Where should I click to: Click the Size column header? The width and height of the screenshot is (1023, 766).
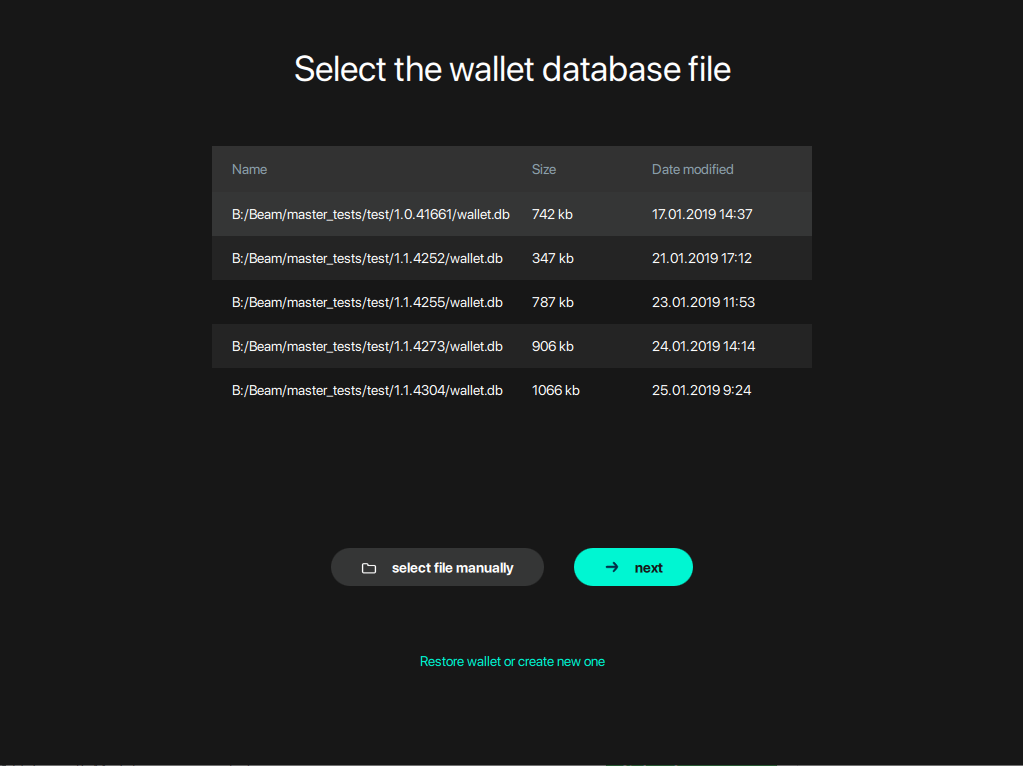543,170
